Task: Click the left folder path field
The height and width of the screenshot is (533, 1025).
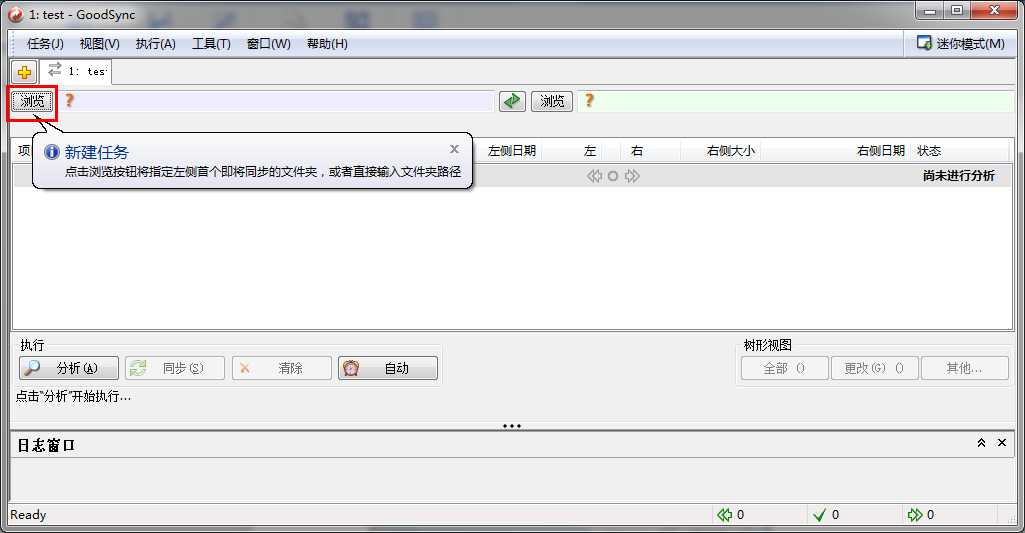Action: [276, 101]
